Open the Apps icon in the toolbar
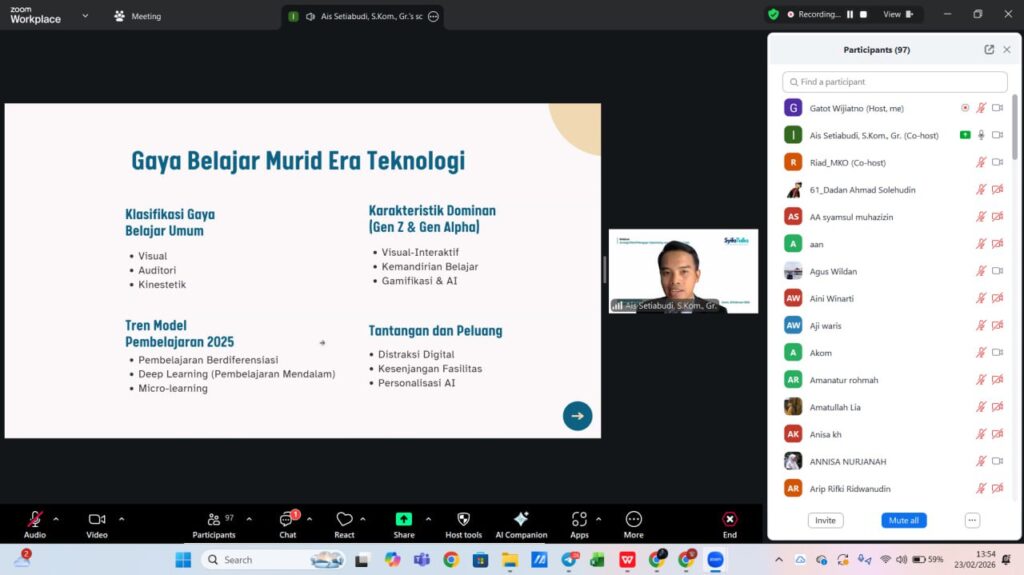The width and height of the screenshot is (1024, 575). pos(579,520)
